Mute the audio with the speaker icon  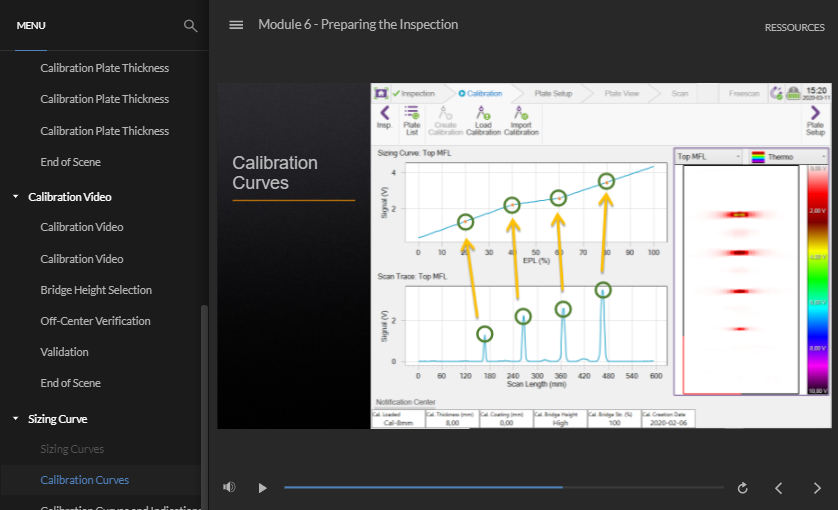point(229,488)
